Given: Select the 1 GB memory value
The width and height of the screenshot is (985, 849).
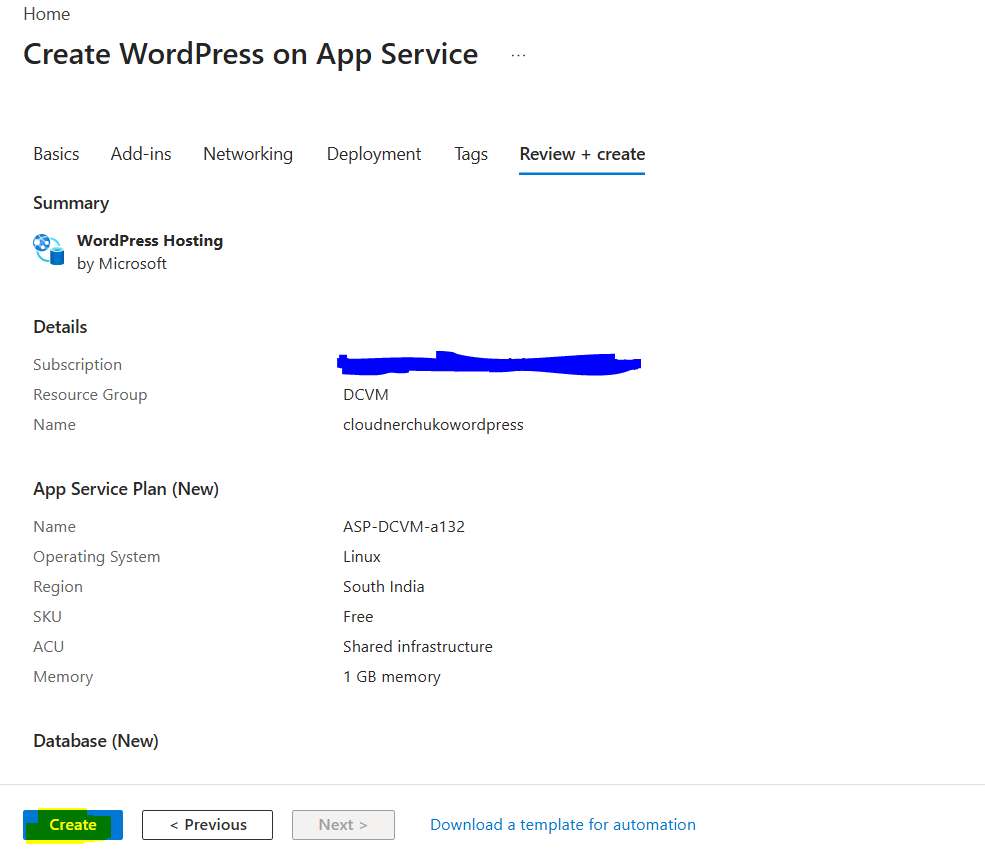Looking at the screenshot, I should [x=391, y=677].
